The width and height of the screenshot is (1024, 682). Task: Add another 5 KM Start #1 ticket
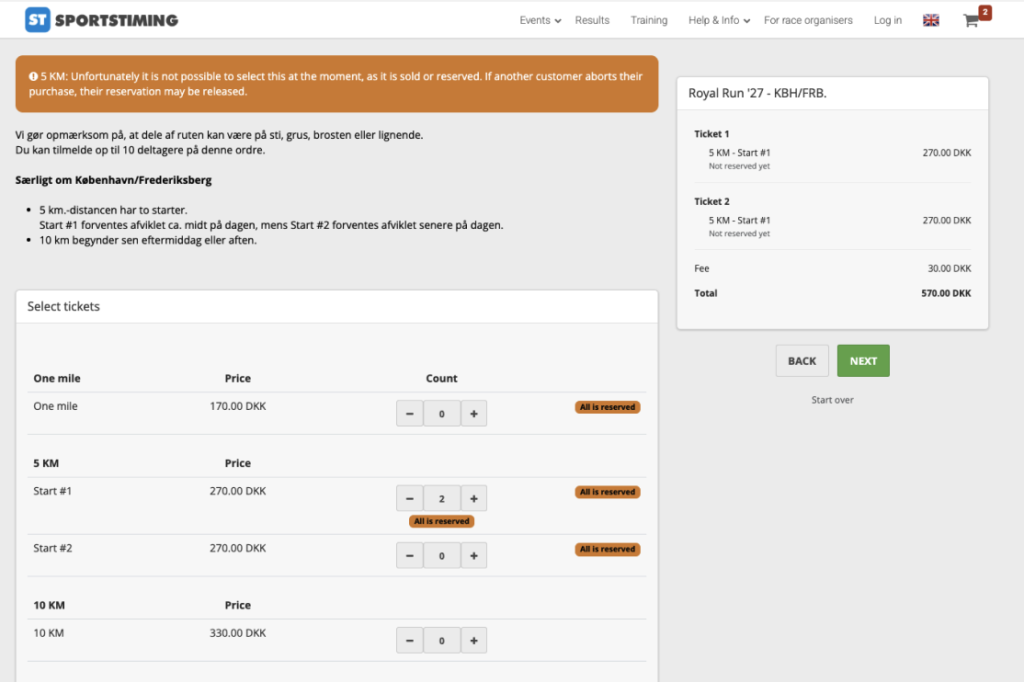474,498
